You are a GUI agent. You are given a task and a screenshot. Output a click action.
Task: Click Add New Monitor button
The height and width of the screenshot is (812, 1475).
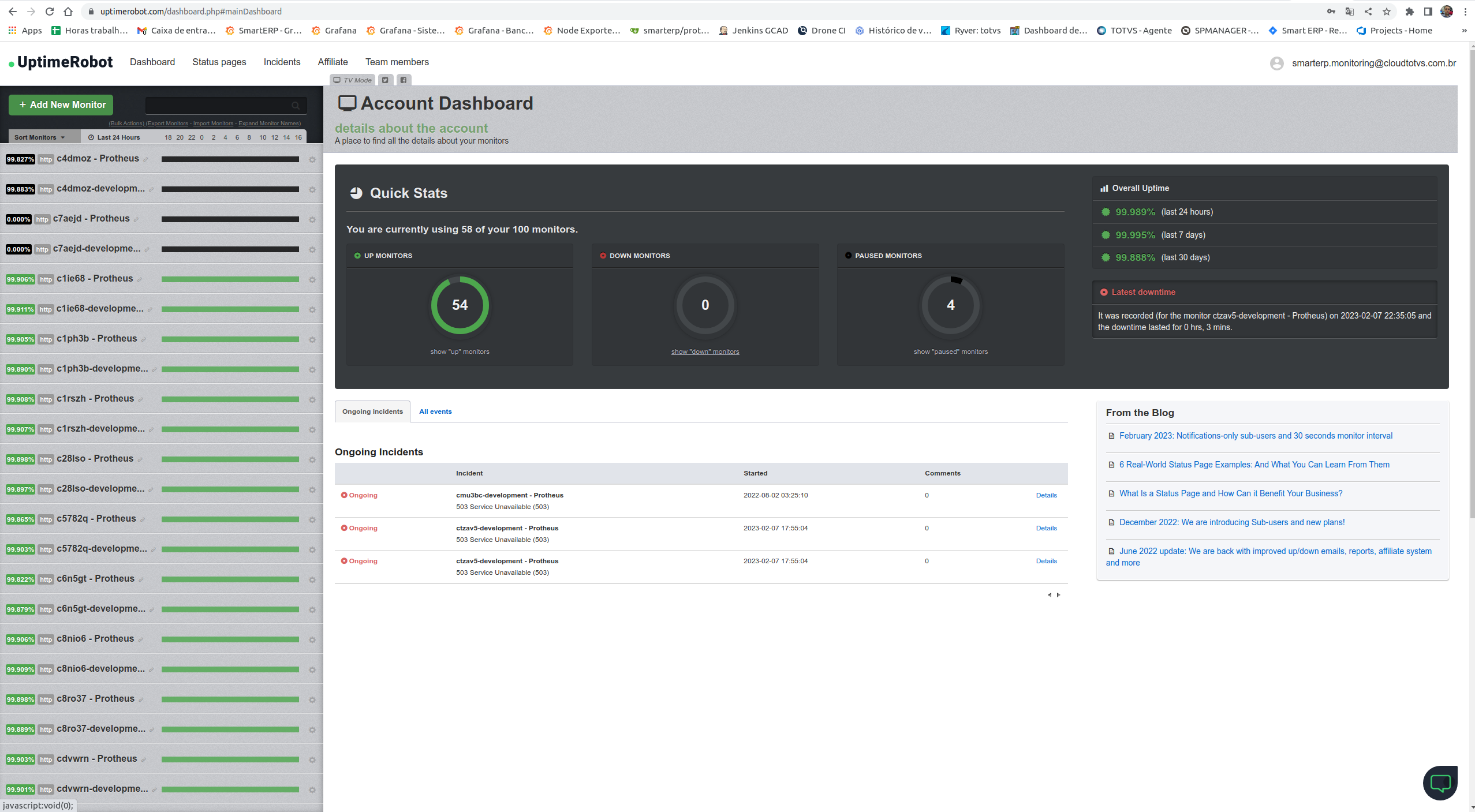tap(61, 105)
